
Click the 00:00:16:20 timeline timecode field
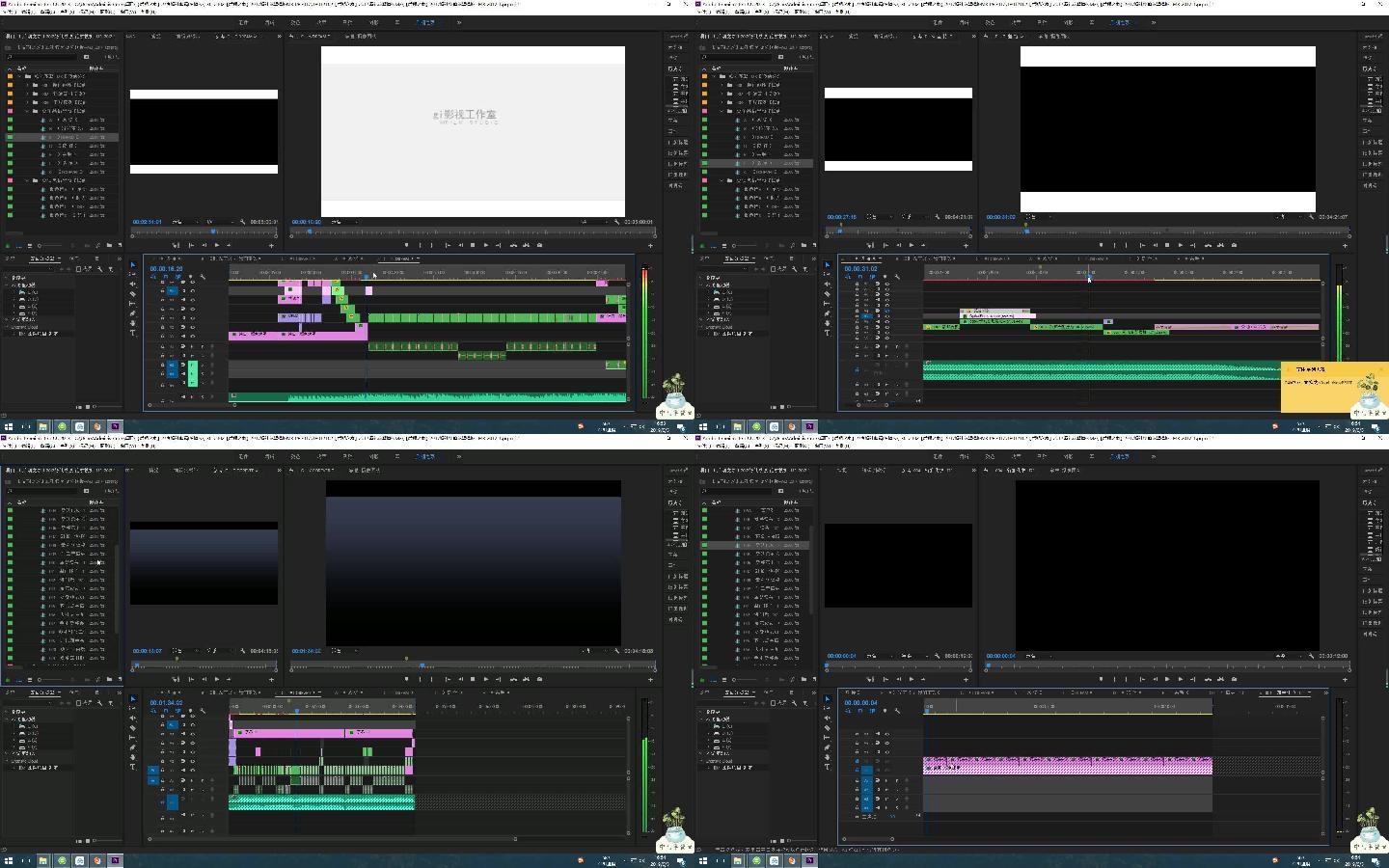point(166,268)
